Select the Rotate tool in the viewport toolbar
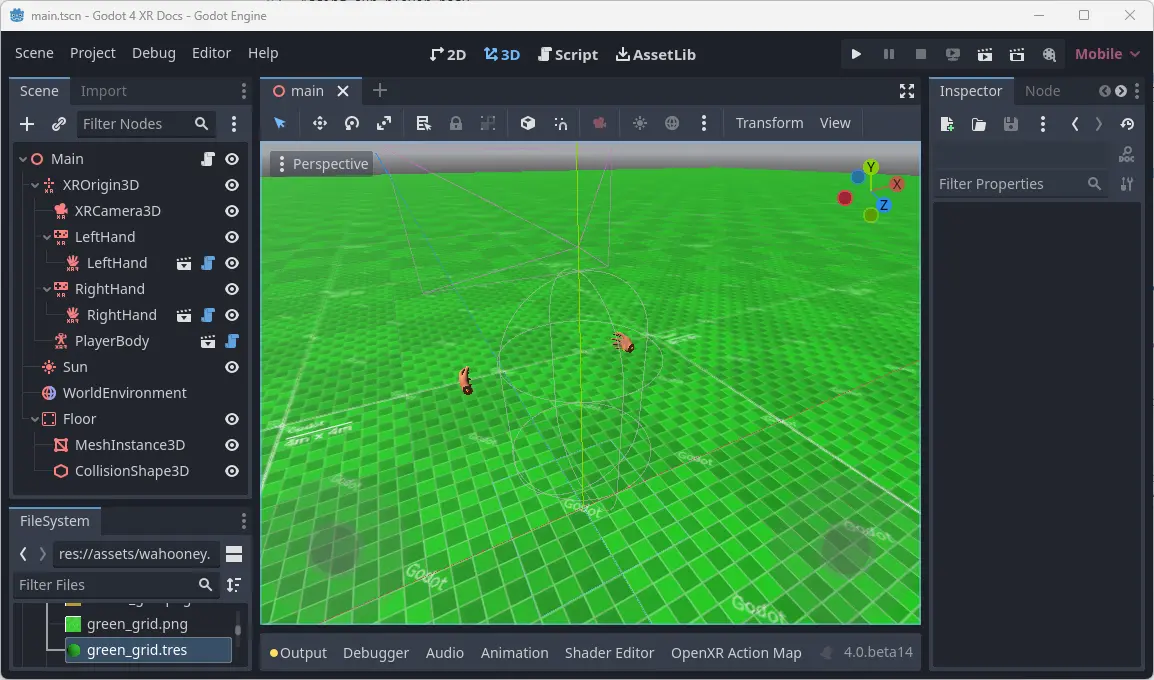 351,123
